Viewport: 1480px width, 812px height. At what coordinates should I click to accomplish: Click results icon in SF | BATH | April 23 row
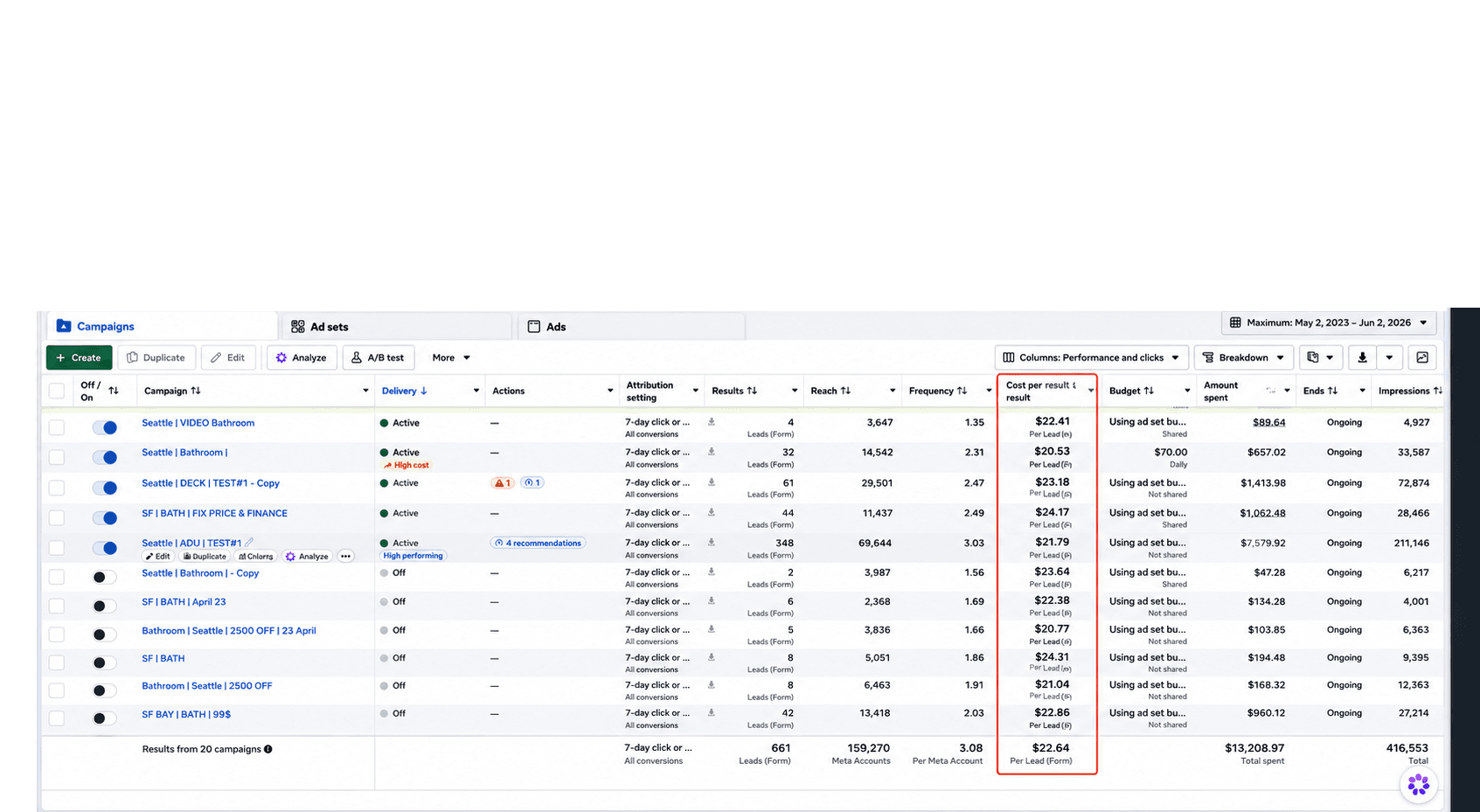pyautogui.click(x=712, y=601)
